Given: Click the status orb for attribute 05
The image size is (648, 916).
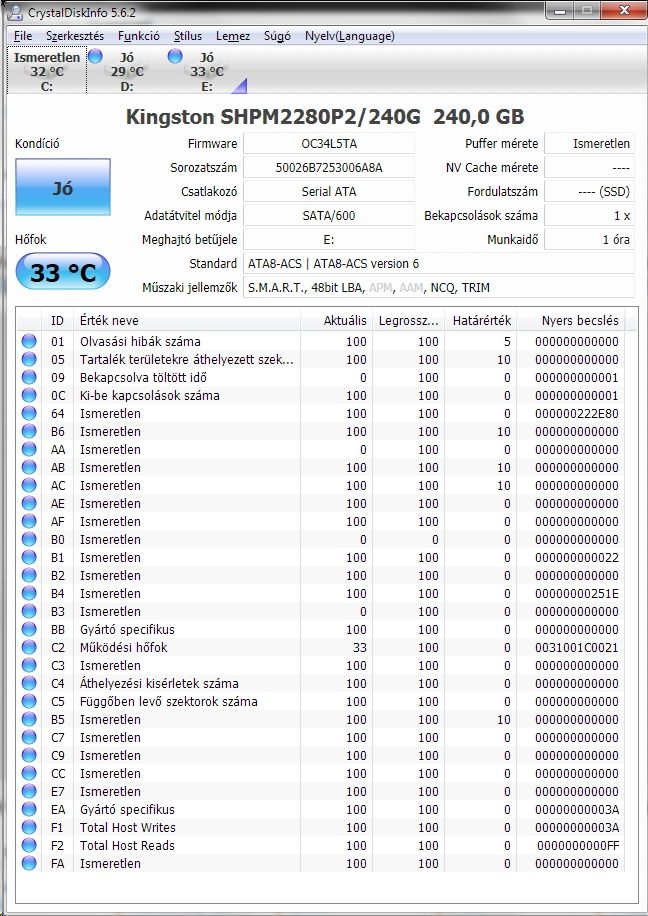Looking at the screenshot, I should [29, 359].
